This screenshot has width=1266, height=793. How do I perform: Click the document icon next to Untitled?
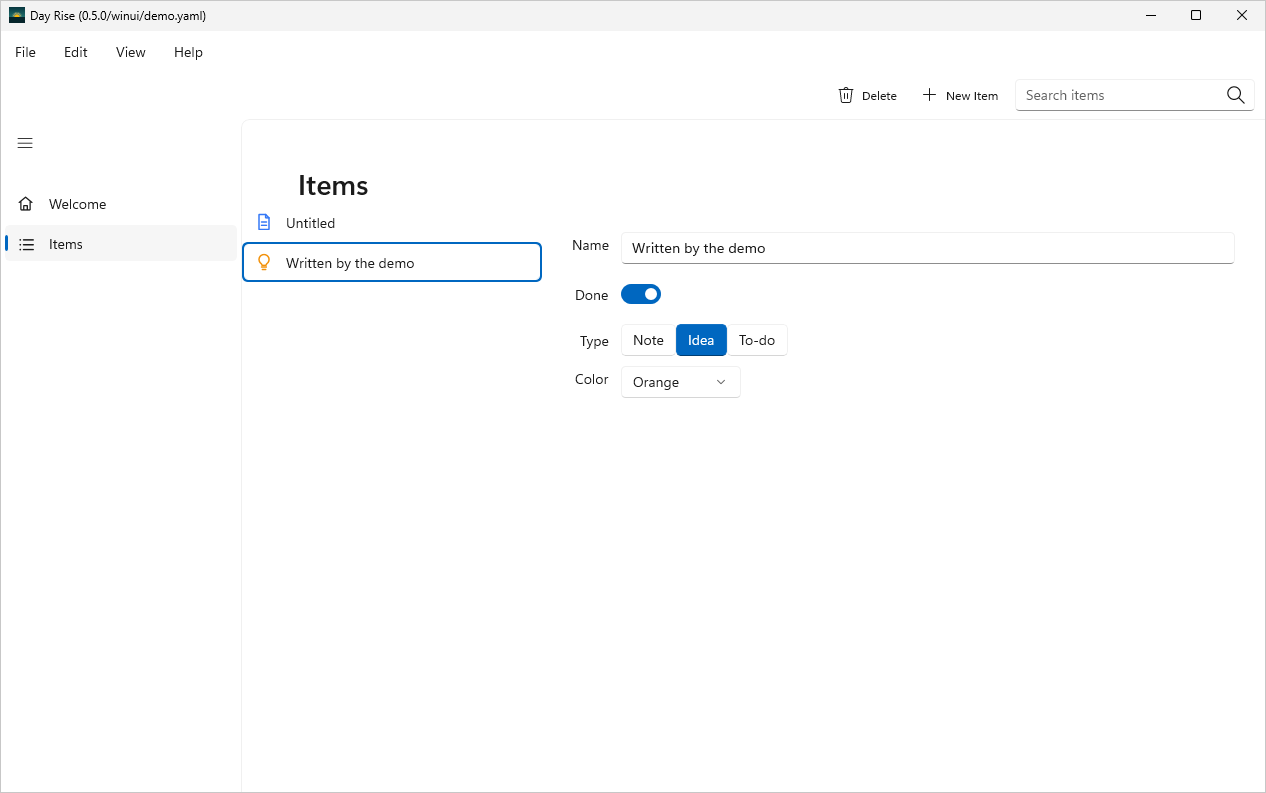(x=264, y=222)
